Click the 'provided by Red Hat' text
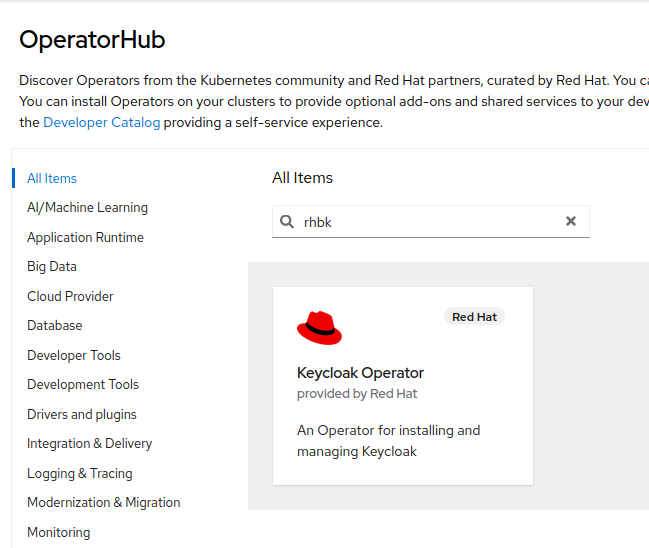Screen dimensions: 649x548 pos(357,394)
